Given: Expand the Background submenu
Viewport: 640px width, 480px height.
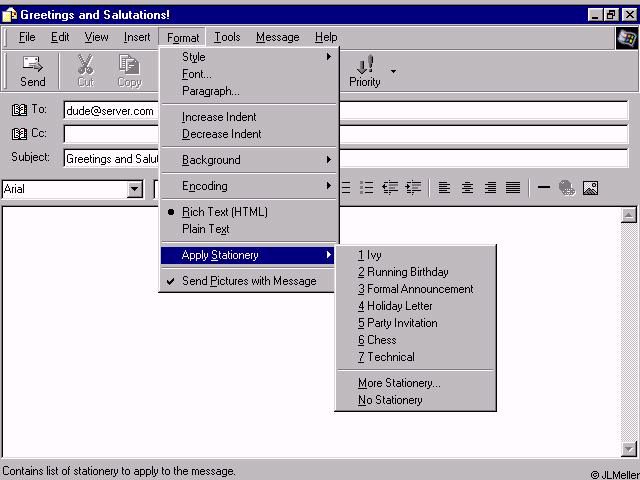Looking at the screenshot, I should click(249, 160).
